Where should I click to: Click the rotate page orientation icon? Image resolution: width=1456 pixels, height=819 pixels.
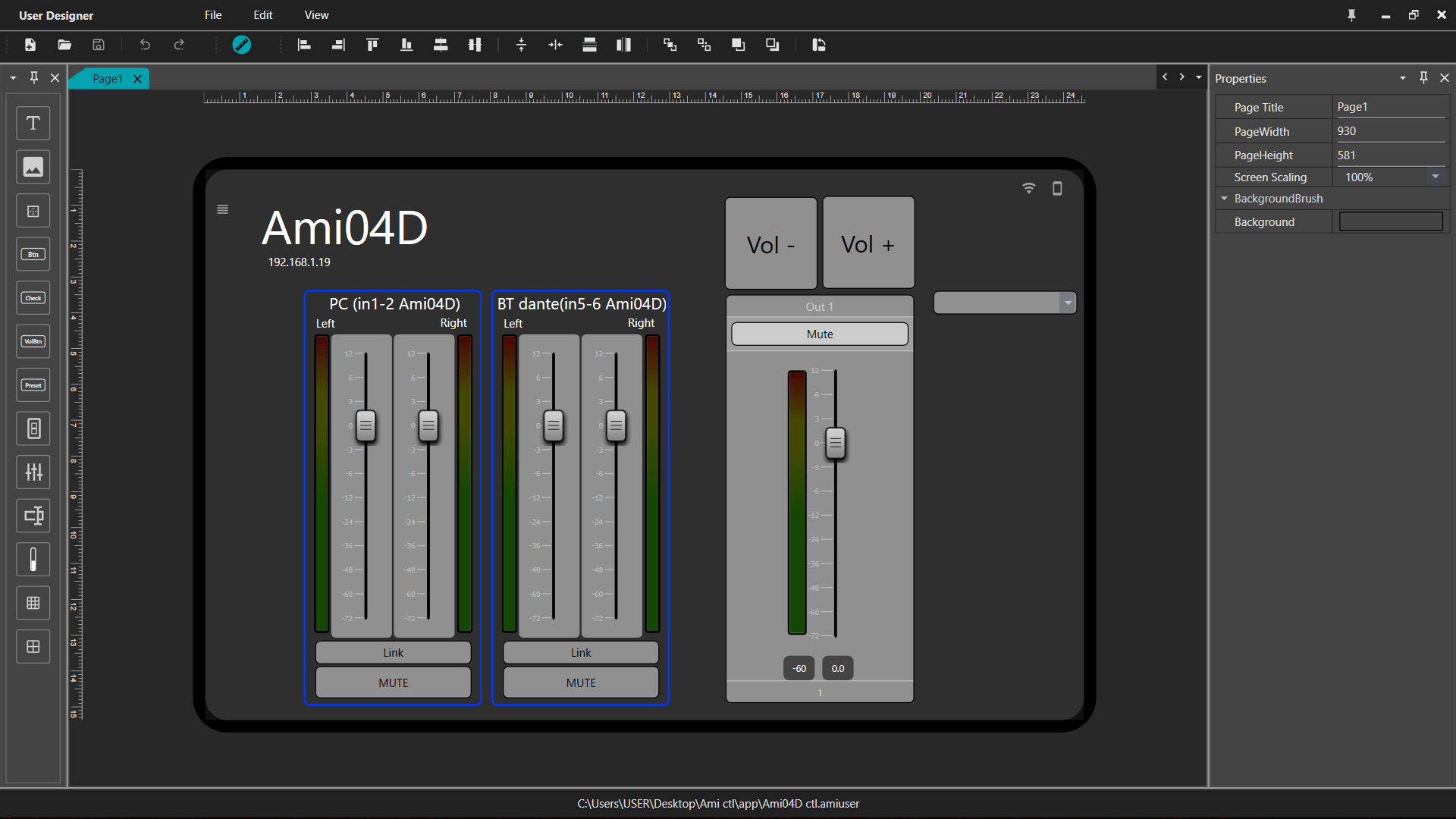818,45
